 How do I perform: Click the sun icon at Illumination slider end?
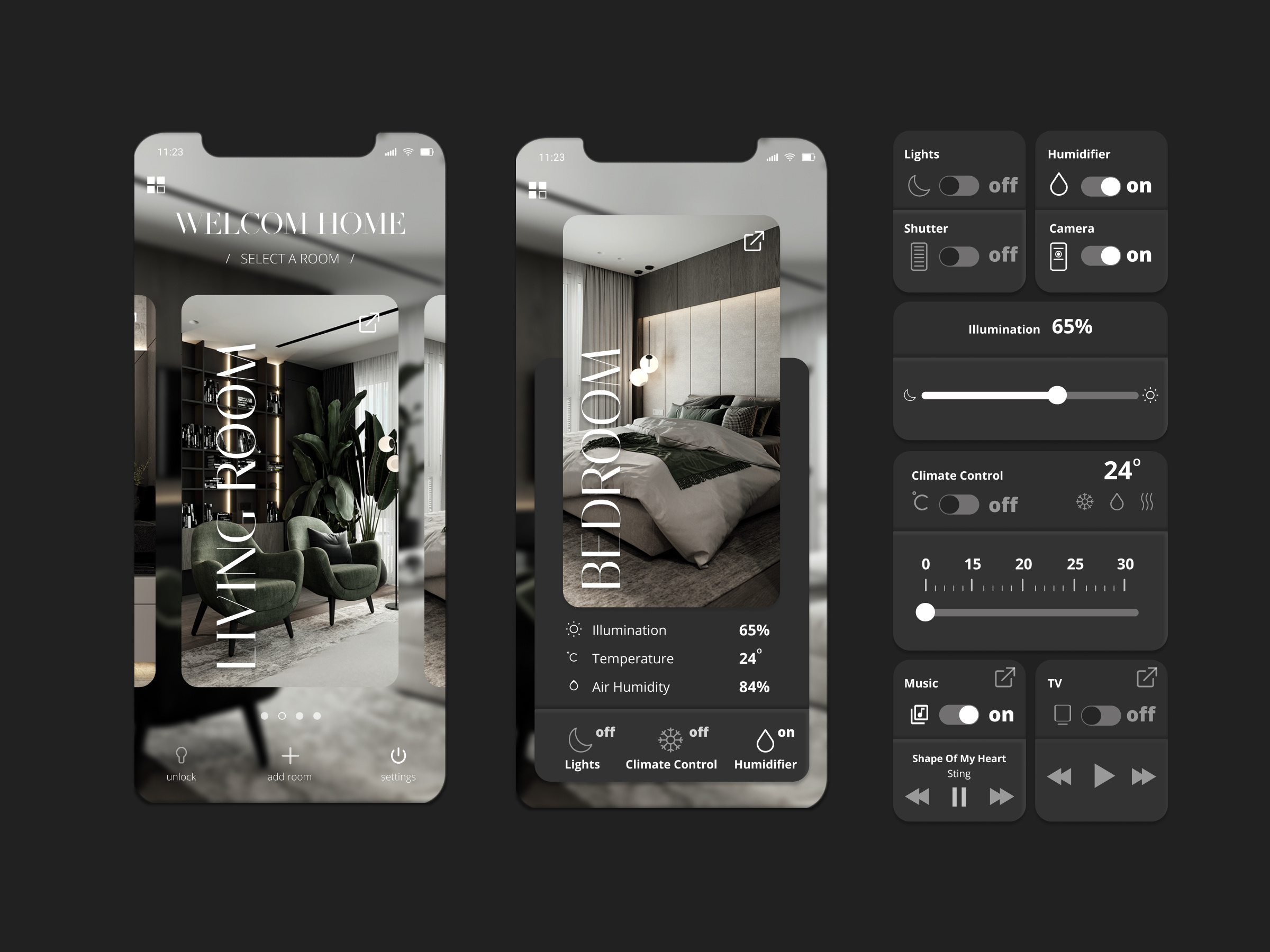pyautogui.click(x=1150, y=396)
